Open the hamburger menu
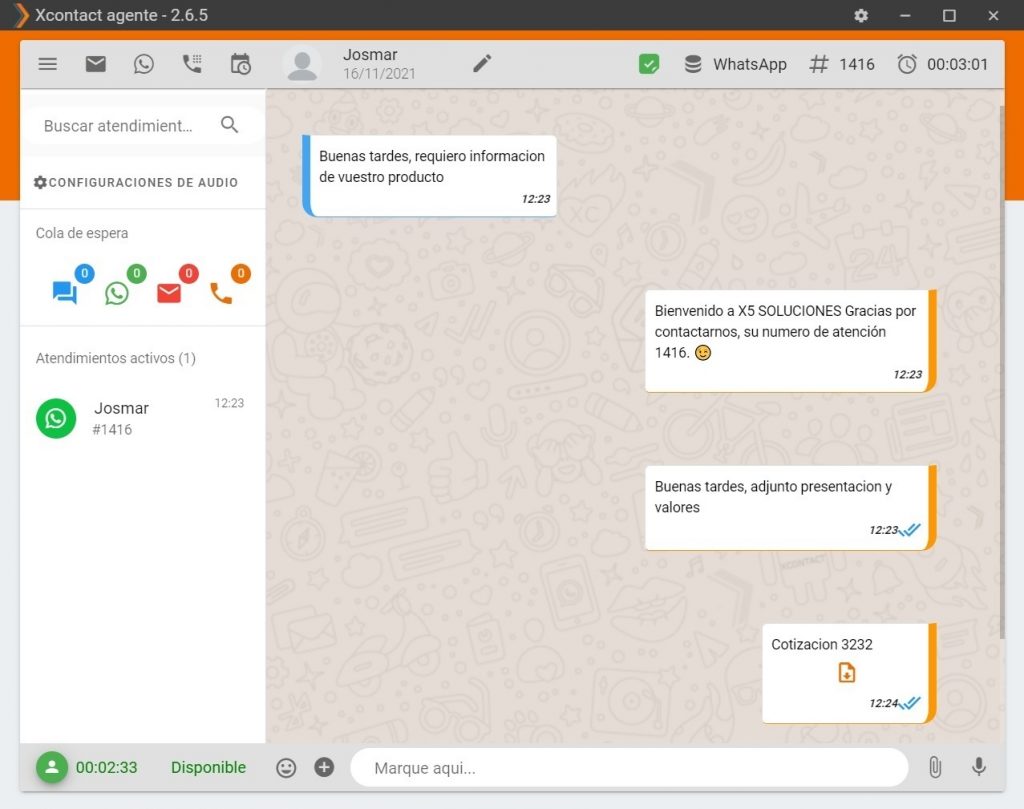The height and width of the screenshot is (809, 1024). (x=48, y=64)
